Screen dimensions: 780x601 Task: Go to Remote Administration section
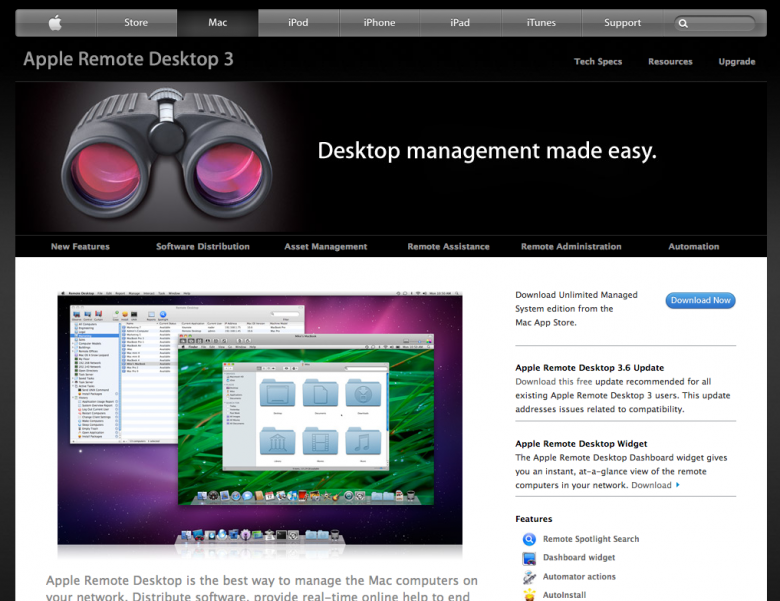tap(571, 246)
